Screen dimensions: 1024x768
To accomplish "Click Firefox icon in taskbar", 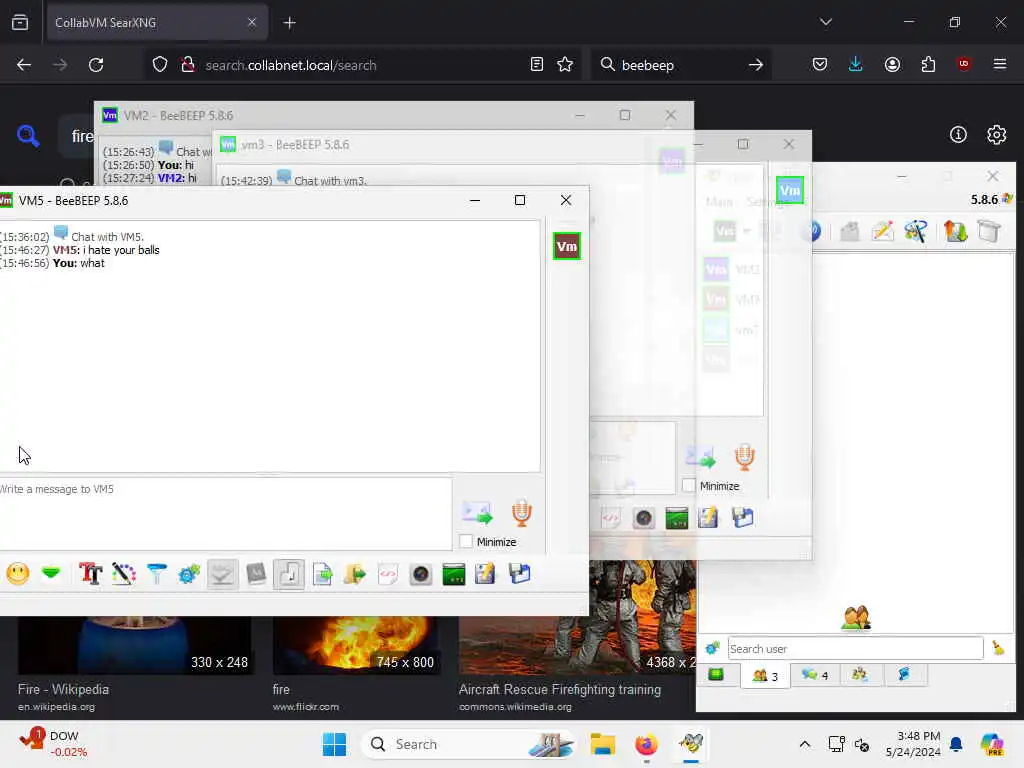I will pos(646,744).
